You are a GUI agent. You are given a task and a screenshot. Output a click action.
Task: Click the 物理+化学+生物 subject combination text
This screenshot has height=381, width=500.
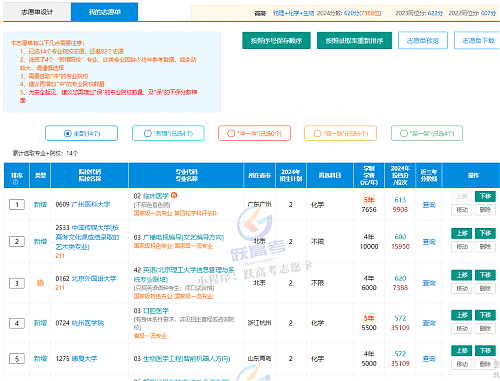click(293, 13)
